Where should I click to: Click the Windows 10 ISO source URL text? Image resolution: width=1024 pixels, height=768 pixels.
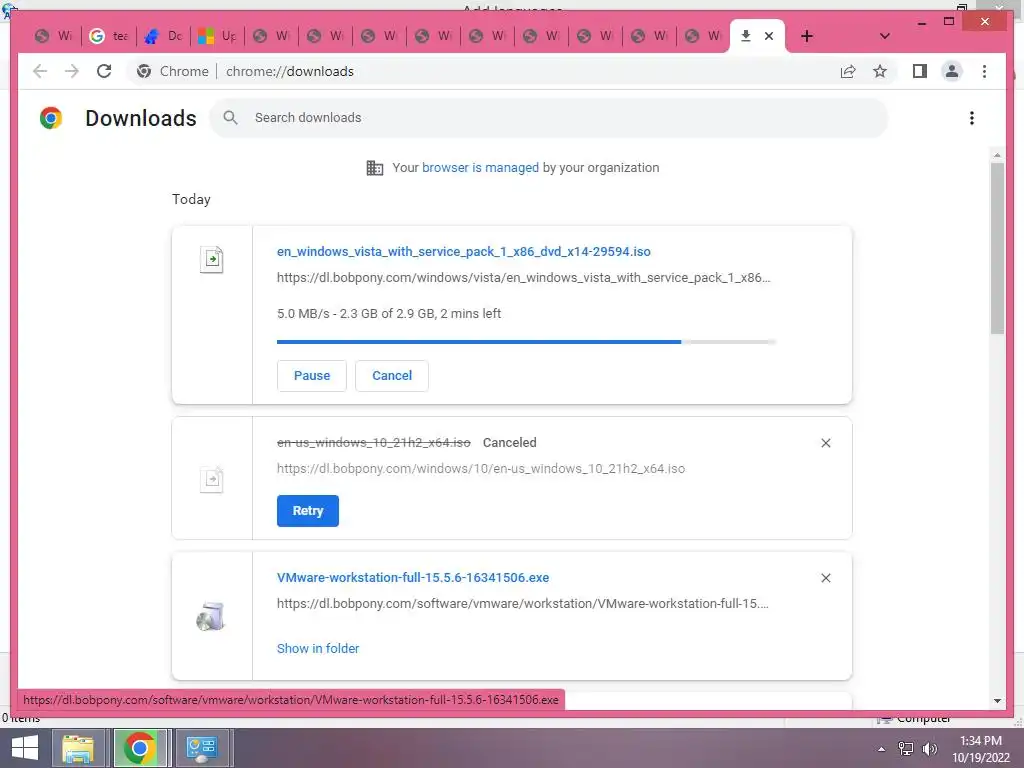pos(481,468)
